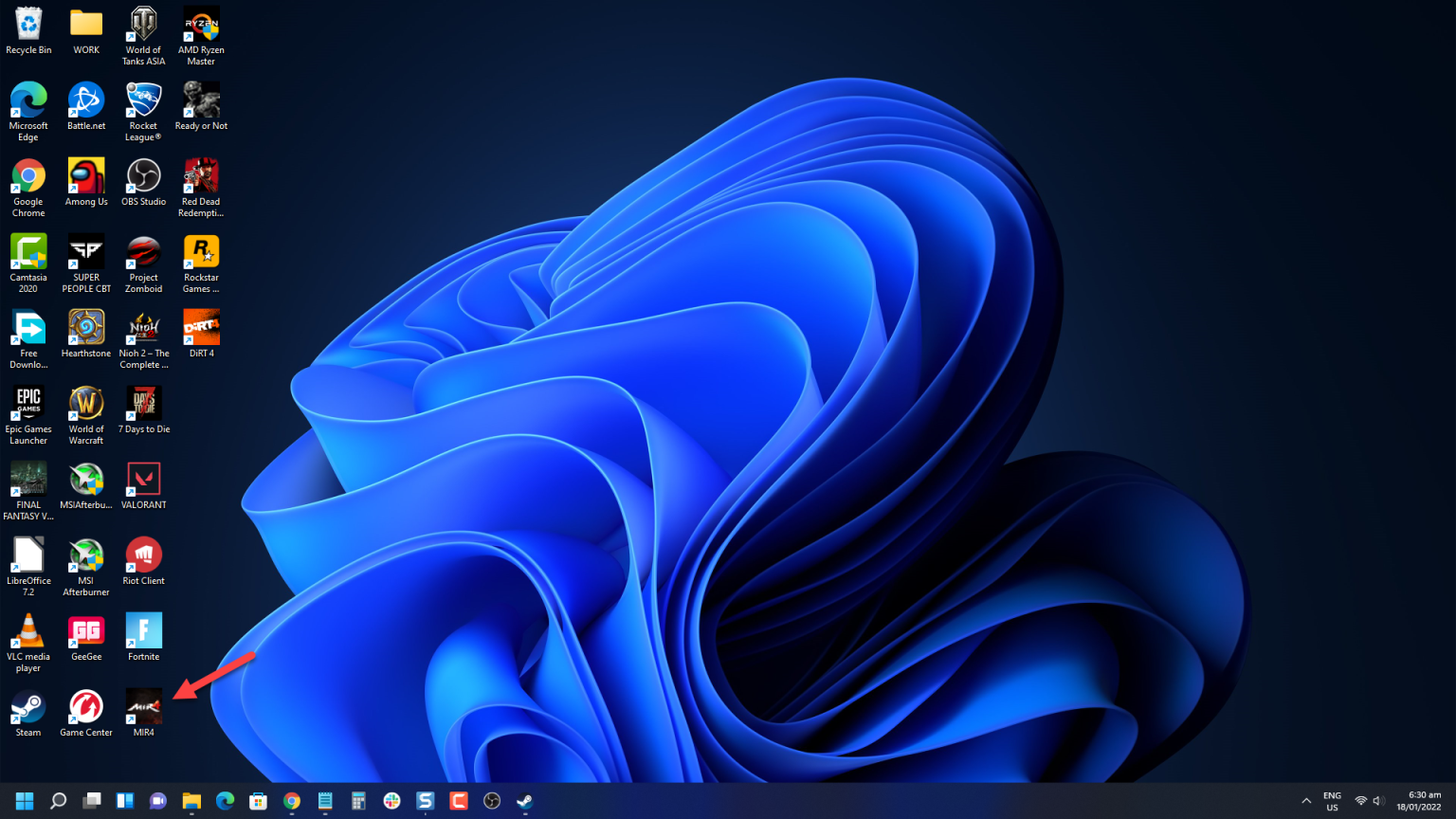
Task: Open Notepad from the taskbar
Action: click(325, 801)
